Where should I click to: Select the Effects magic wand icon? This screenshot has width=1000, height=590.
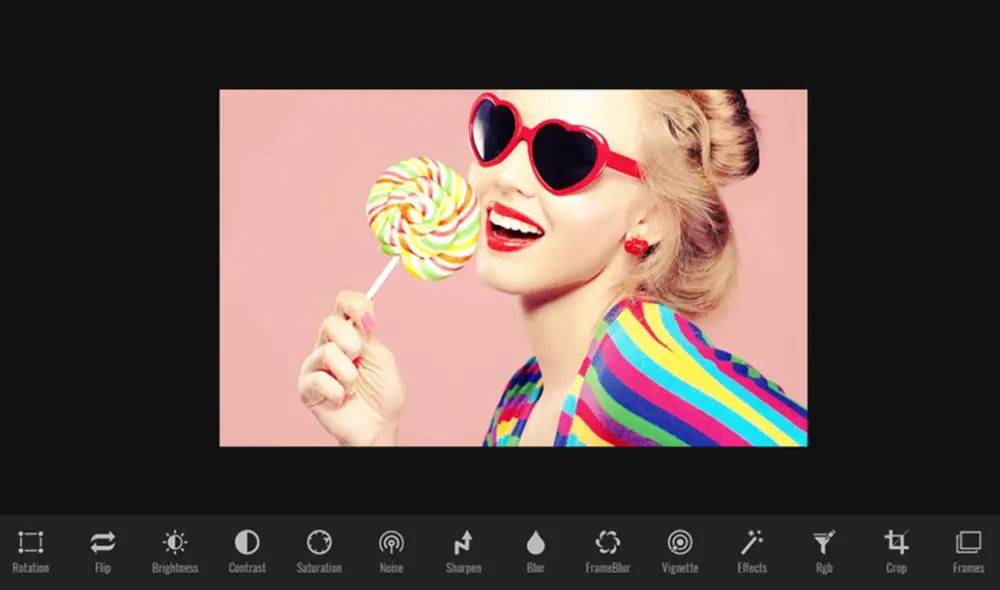click(752, 543)
